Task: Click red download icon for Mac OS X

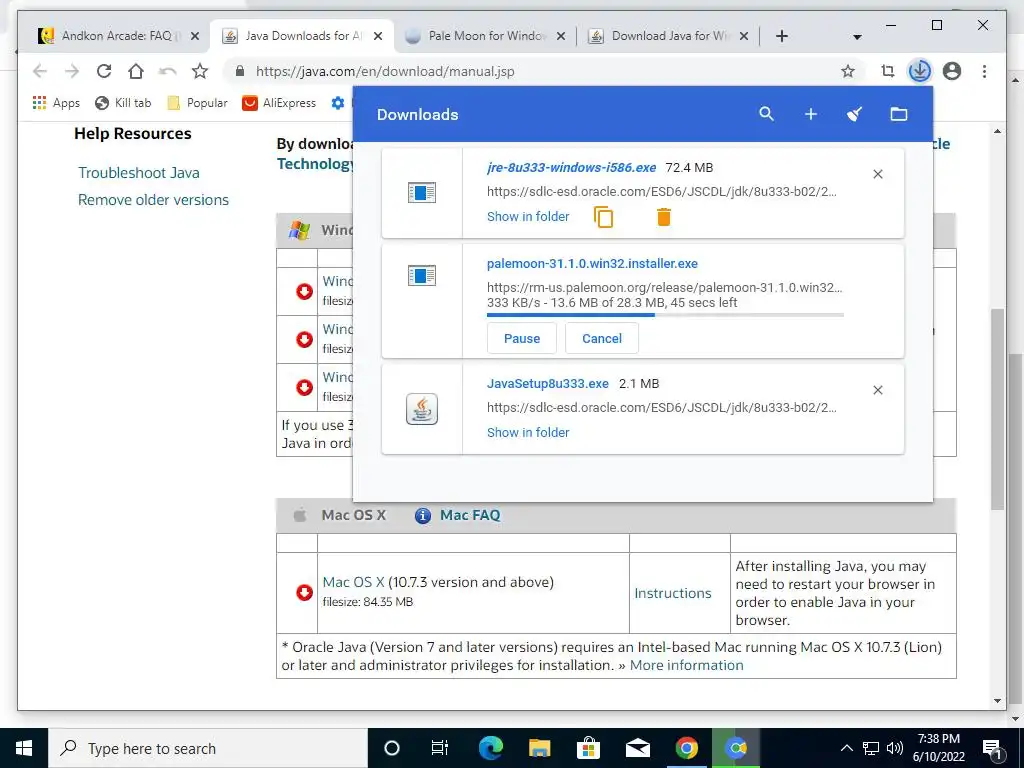Action: point(304,592)
